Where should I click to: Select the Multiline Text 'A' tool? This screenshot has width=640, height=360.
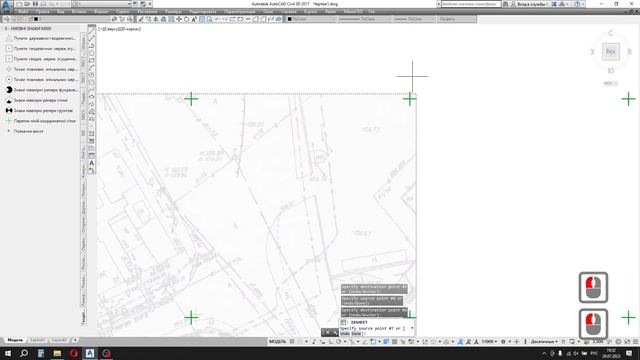92,163
